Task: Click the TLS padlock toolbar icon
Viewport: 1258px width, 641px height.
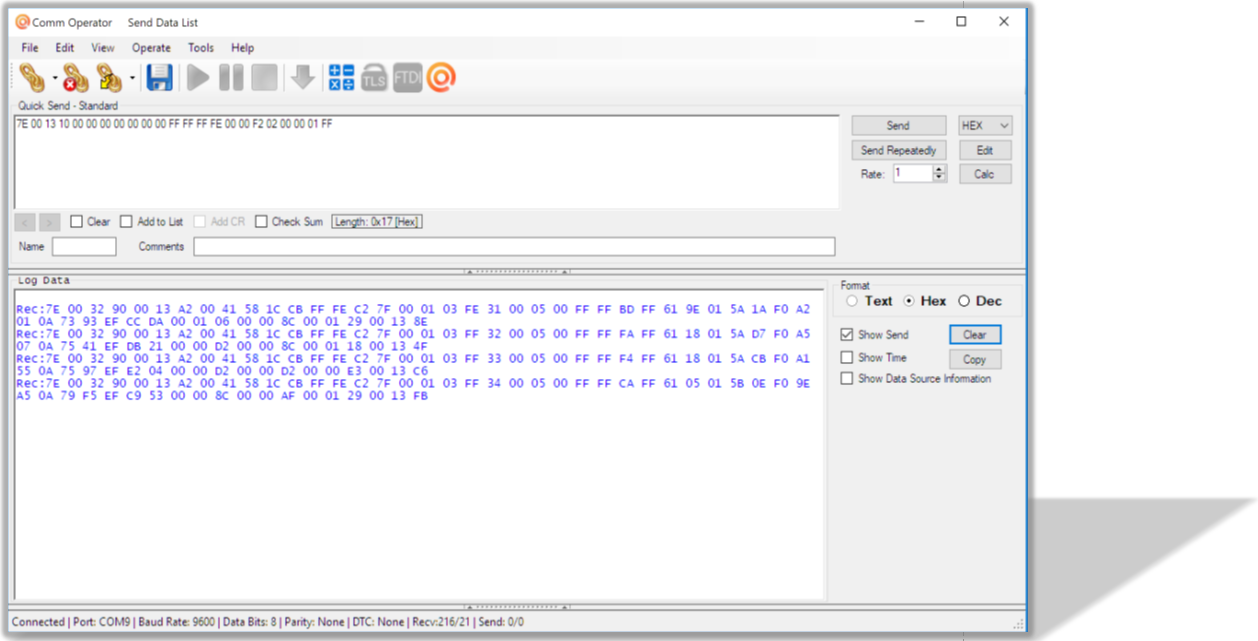Action: click(x=374, y=77)
